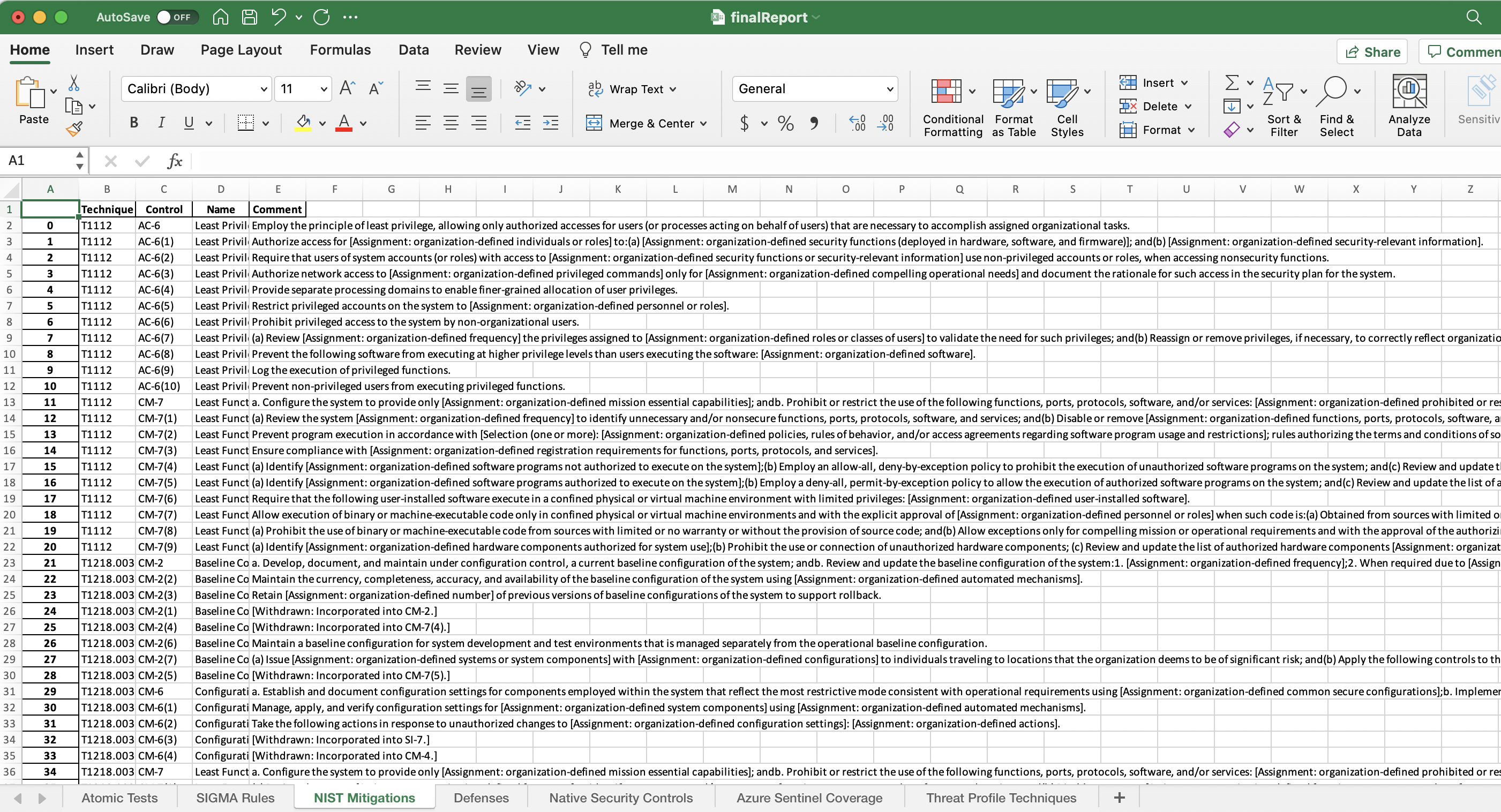The image size is (1501, 812).
Task: Click the Percent Style icon
Action: (785, 123)
